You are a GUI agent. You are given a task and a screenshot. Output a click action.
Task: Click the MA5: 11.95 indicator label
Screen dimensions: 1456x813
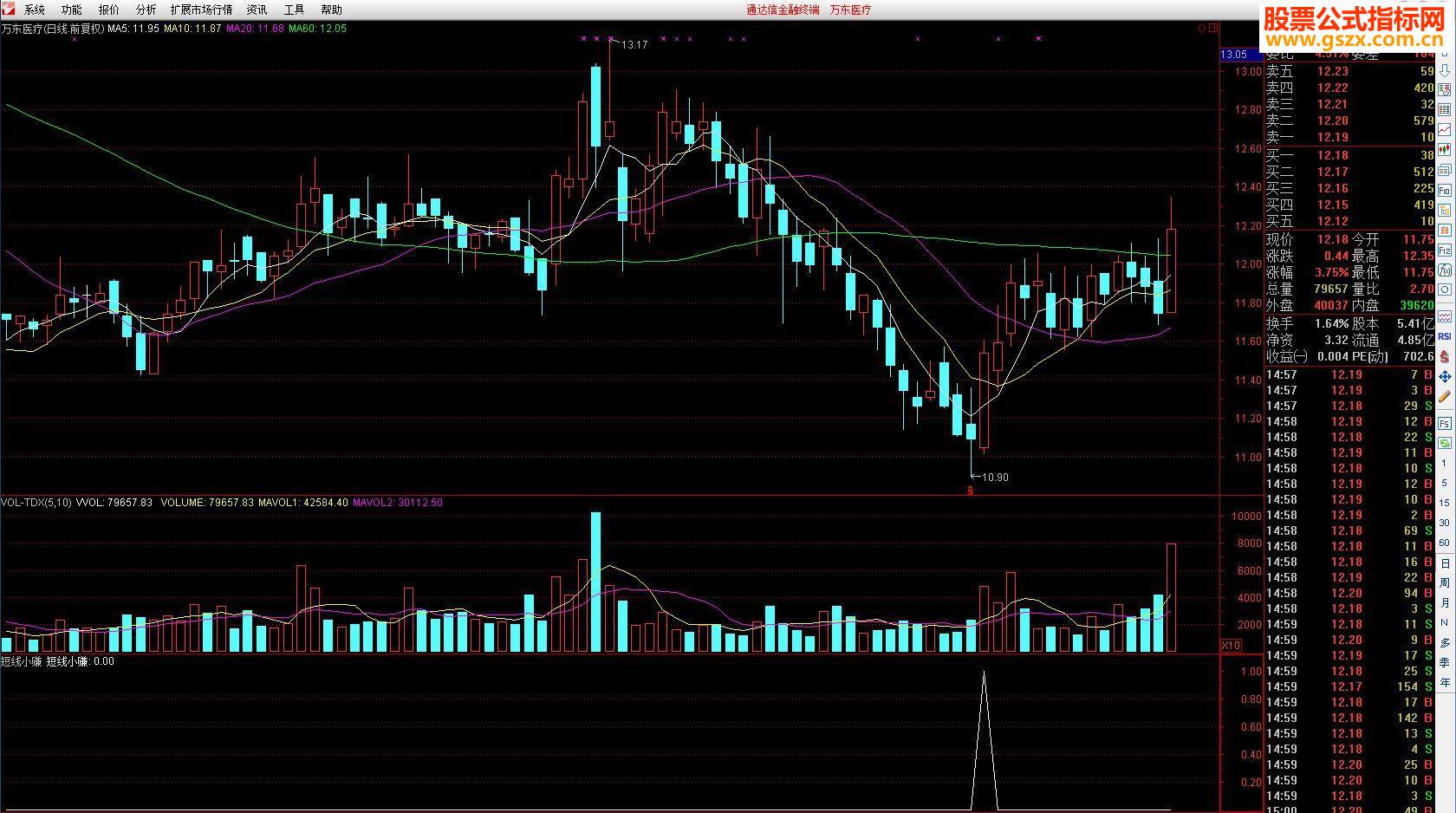click(x=133, y=29)
